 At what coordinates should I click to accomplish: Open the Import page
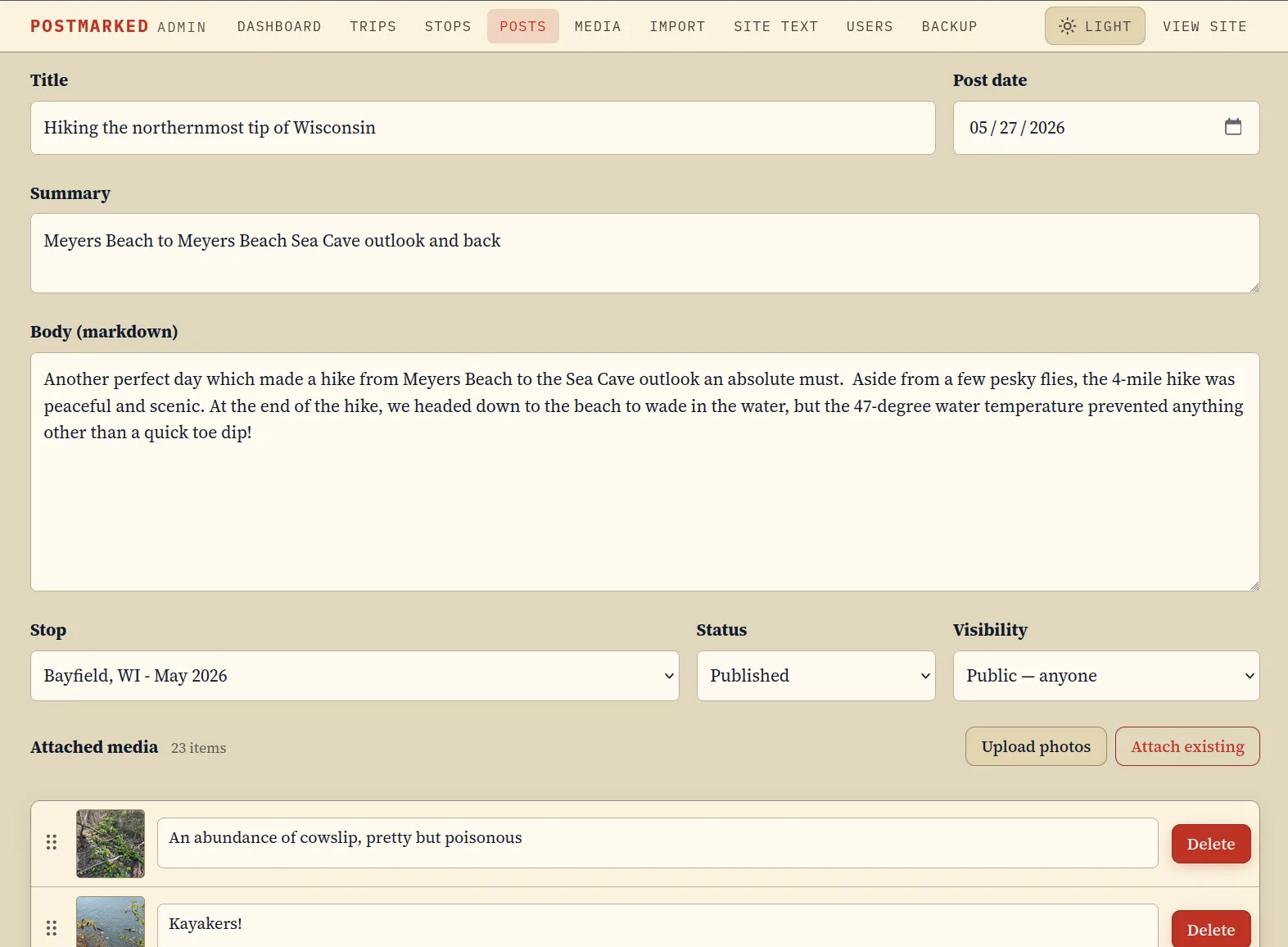coord(677,26)
